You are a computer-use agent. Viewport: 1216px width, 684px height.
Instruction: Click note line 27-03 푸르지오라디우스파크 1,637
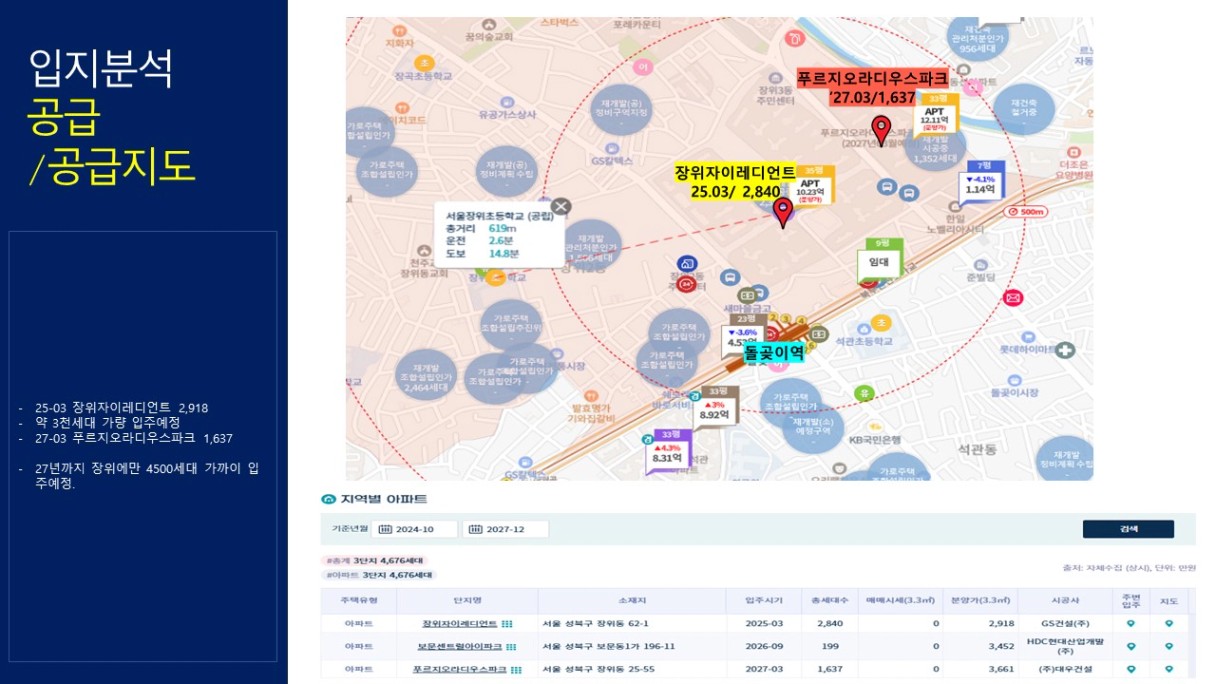(133, 438)
